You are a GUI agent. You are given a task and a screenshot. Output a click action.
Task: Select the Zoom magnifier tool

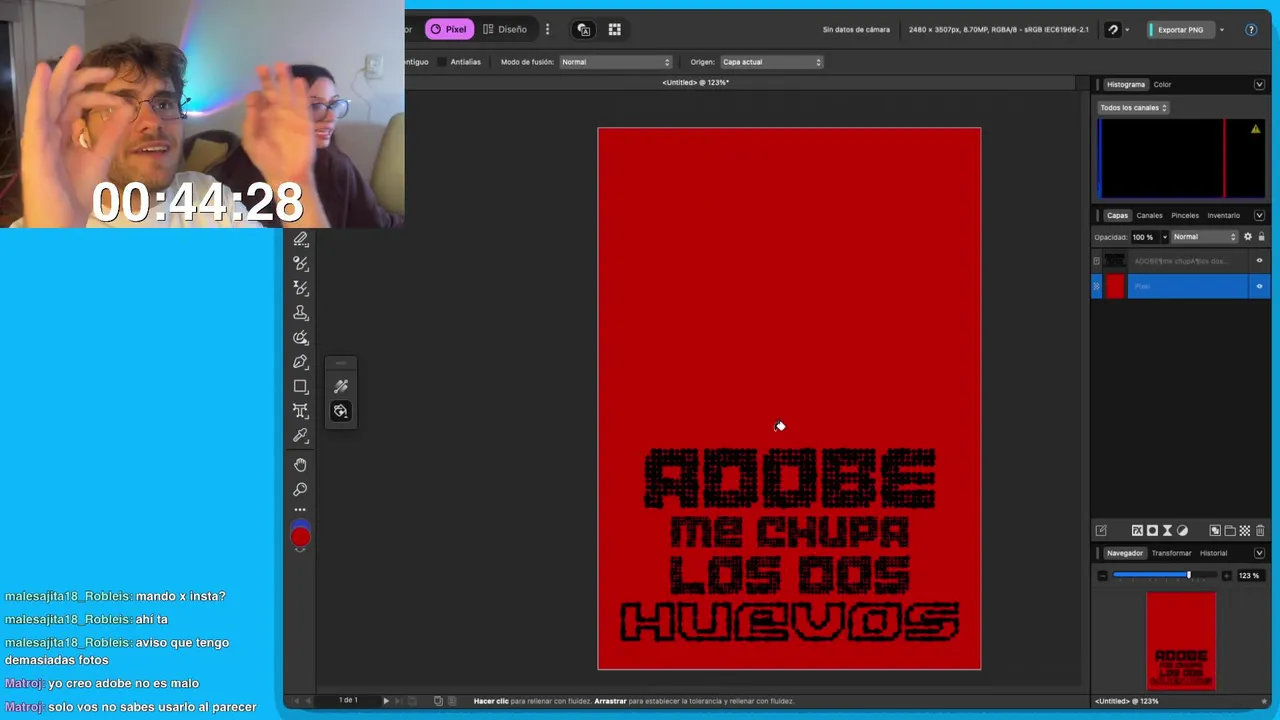coord(300,490)
